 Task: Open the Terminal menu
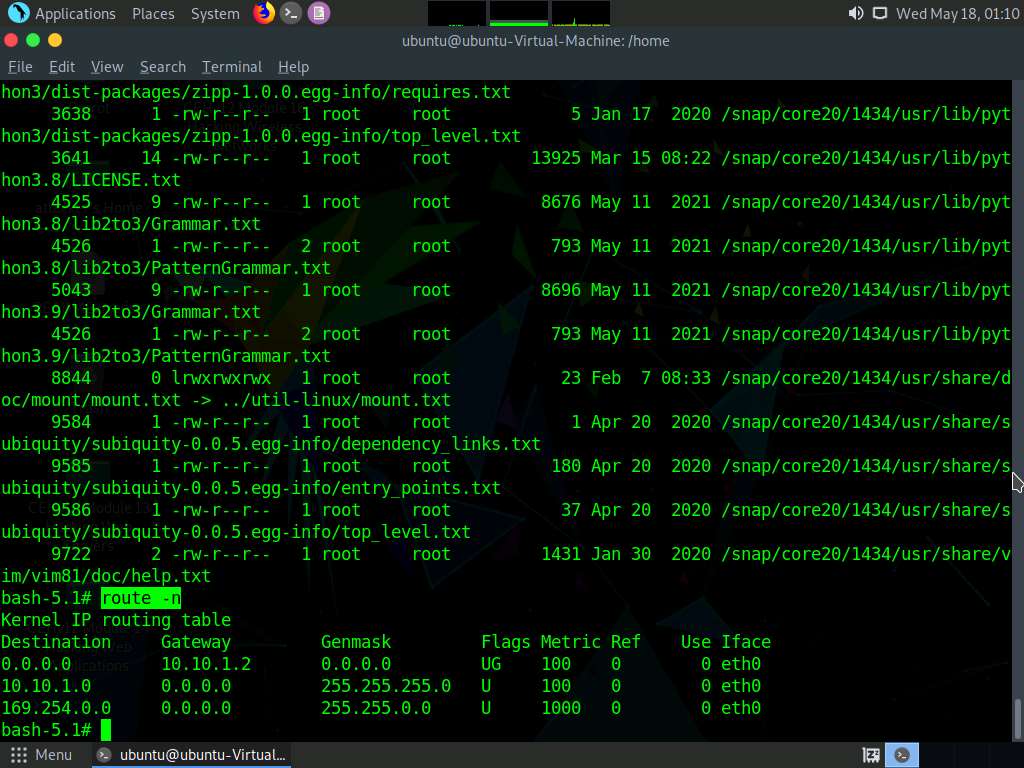231,67
